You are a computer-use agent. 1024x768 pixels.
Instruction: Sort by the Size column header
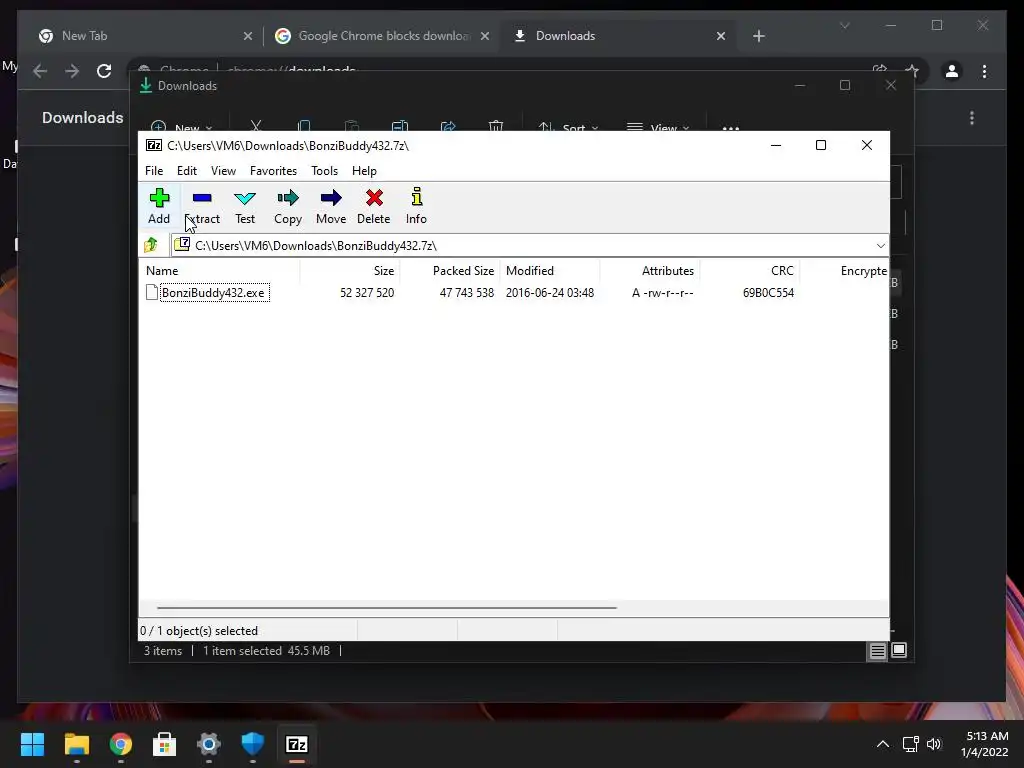350,270
